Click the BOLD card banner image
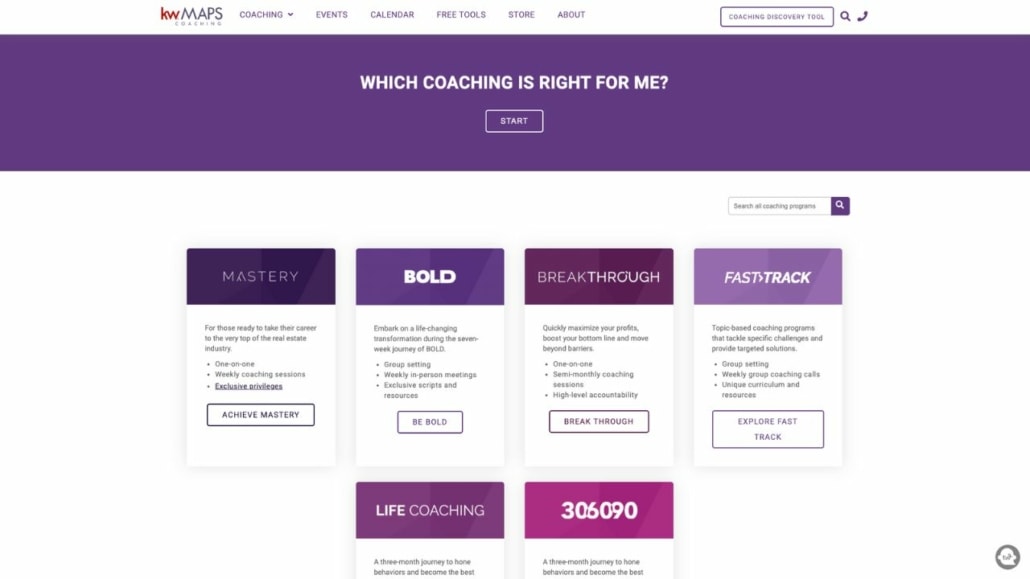1030x579 pixels. point(429,276)
